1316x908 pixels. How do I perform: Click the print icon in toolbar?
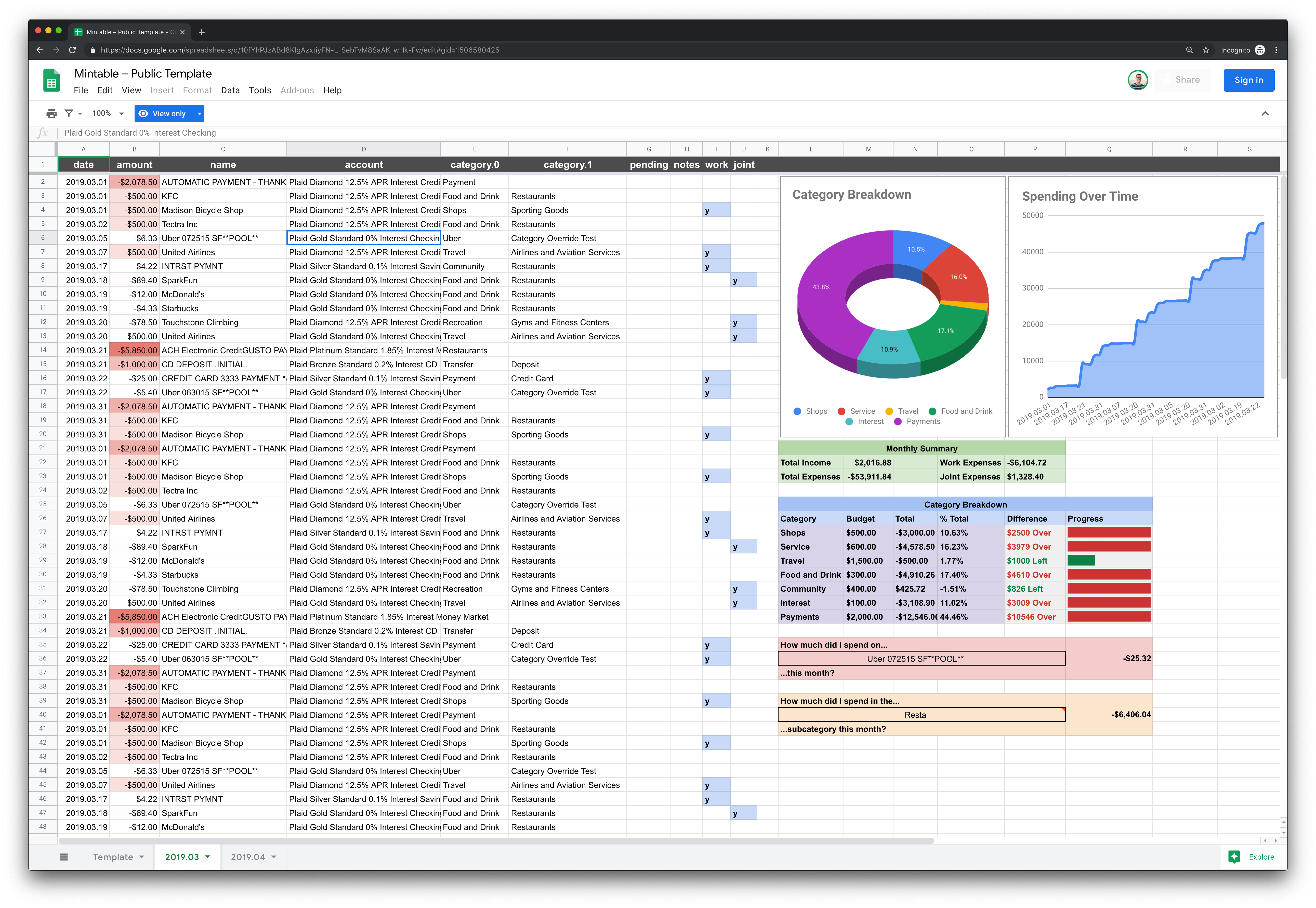(52, 114)
